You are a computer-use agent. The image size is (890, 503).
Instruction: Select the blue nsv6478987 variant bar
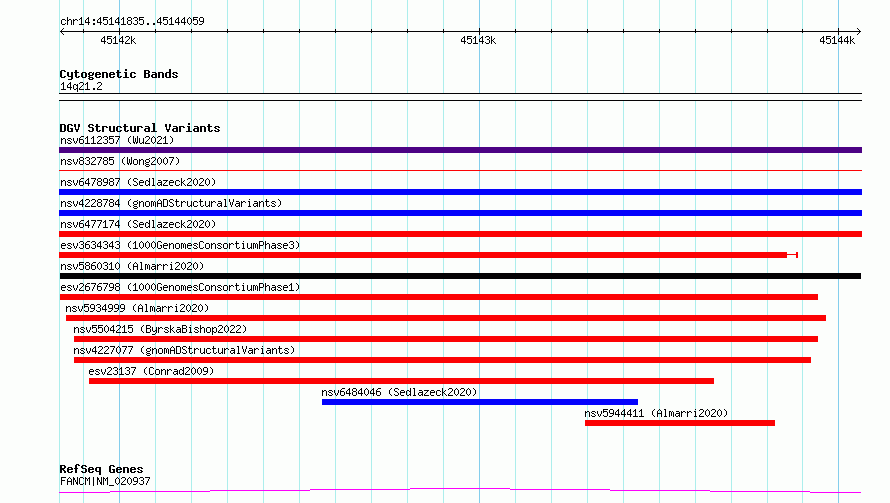[460, 192]
